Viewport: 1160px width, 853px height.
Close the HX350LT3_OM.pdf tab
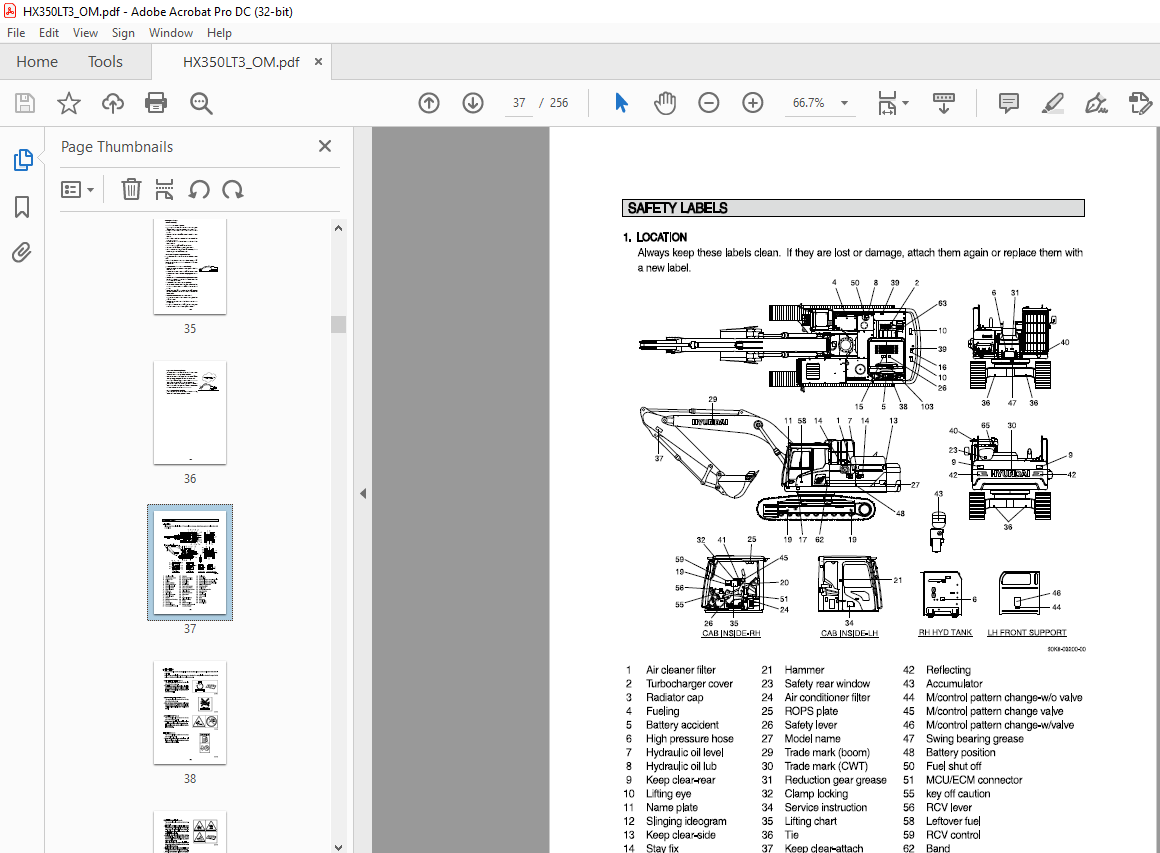coord(318,61)
